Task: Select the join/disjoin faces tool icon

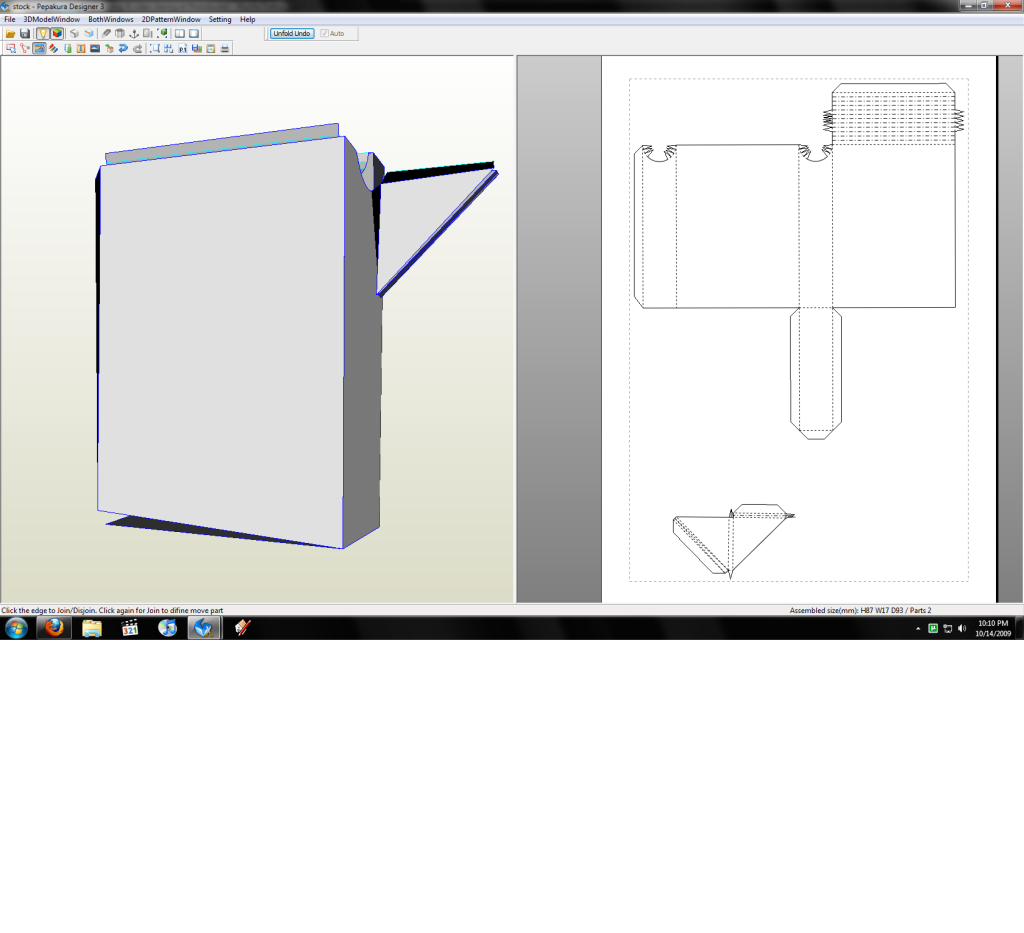Action: click(25, 48)
